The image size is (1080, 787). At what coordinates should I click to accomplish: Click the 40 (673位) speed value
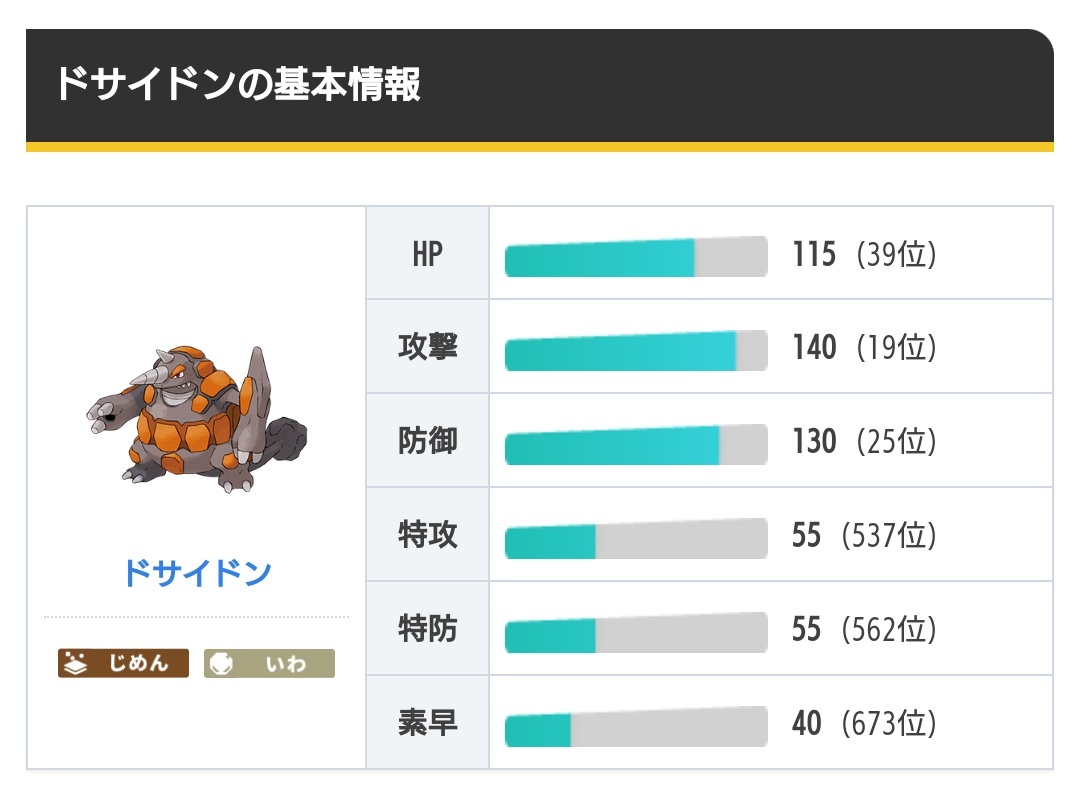pos(864,723)
